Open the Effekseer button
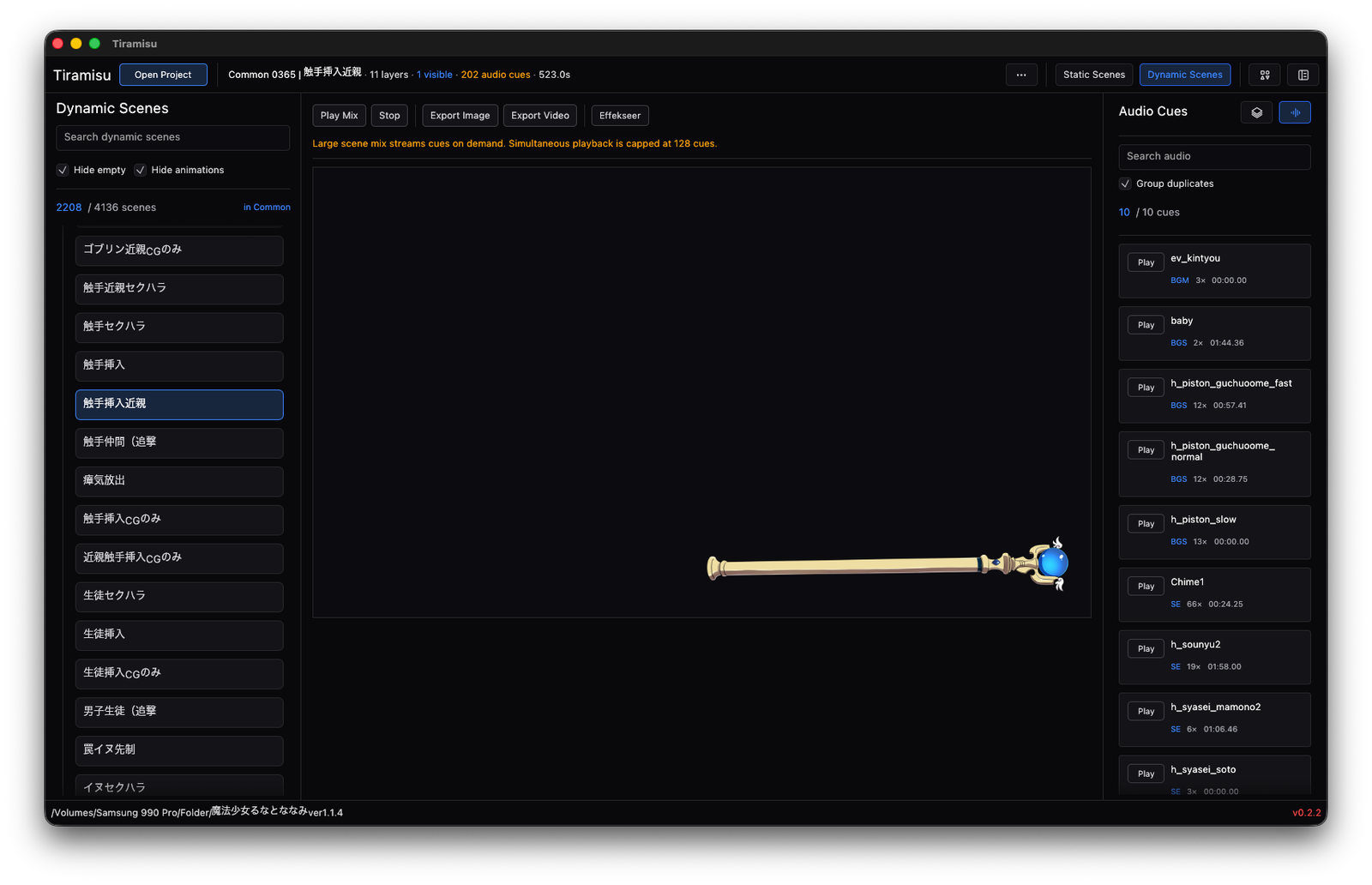This screenshot has height=885, width=1372. point(620,116)
